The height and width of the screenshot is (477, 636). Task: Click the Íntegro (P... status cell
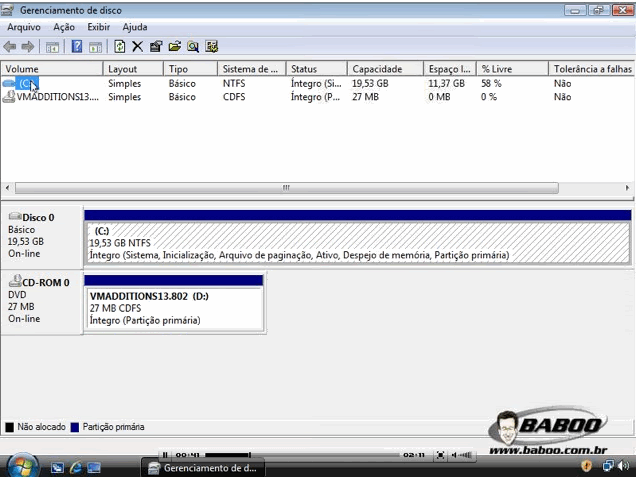(315, 97)
